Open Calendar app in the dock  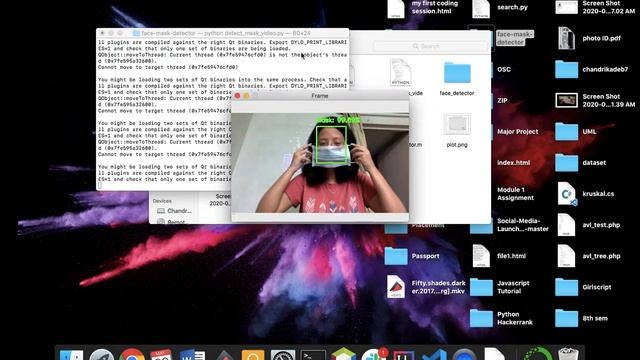(161, 355)
